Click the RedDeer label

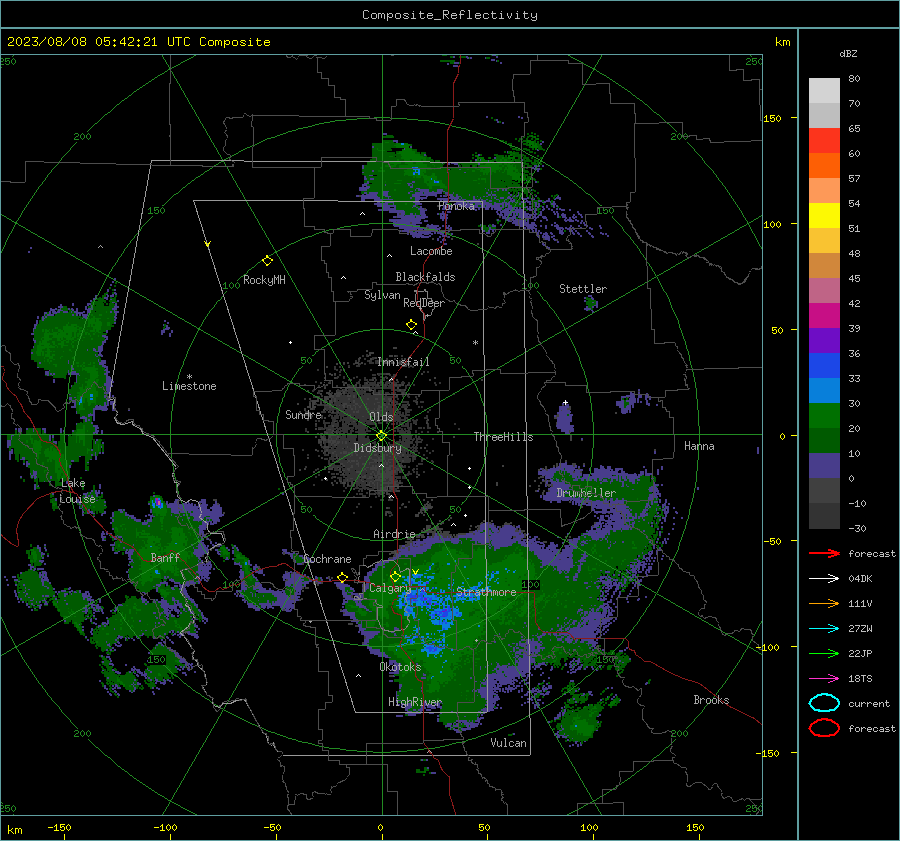coord(424,303)
